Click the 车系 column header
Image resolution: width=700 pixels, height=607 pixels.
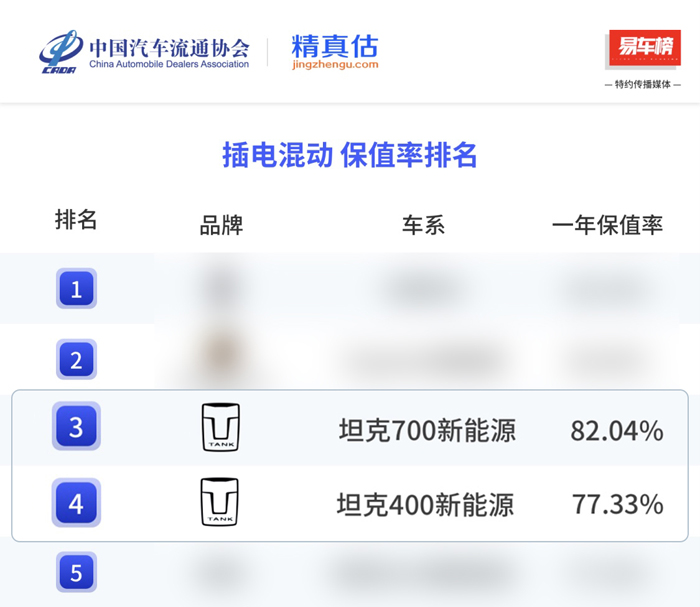(423, 225)
